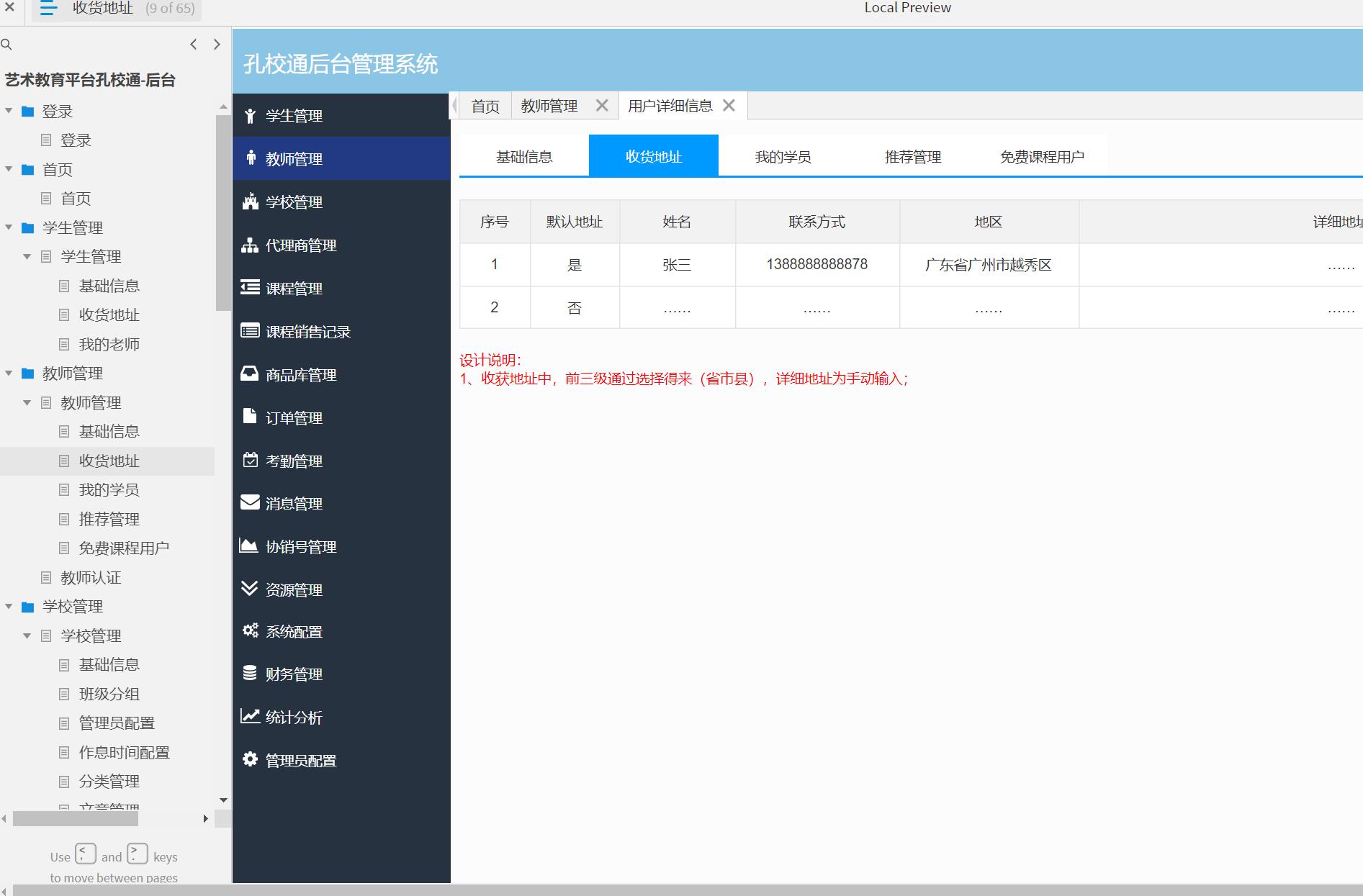Click the search magnifier icon in the sidebar
This screenshot has width=1363, height=896.
pyautogui.click(x=6, y=45)
